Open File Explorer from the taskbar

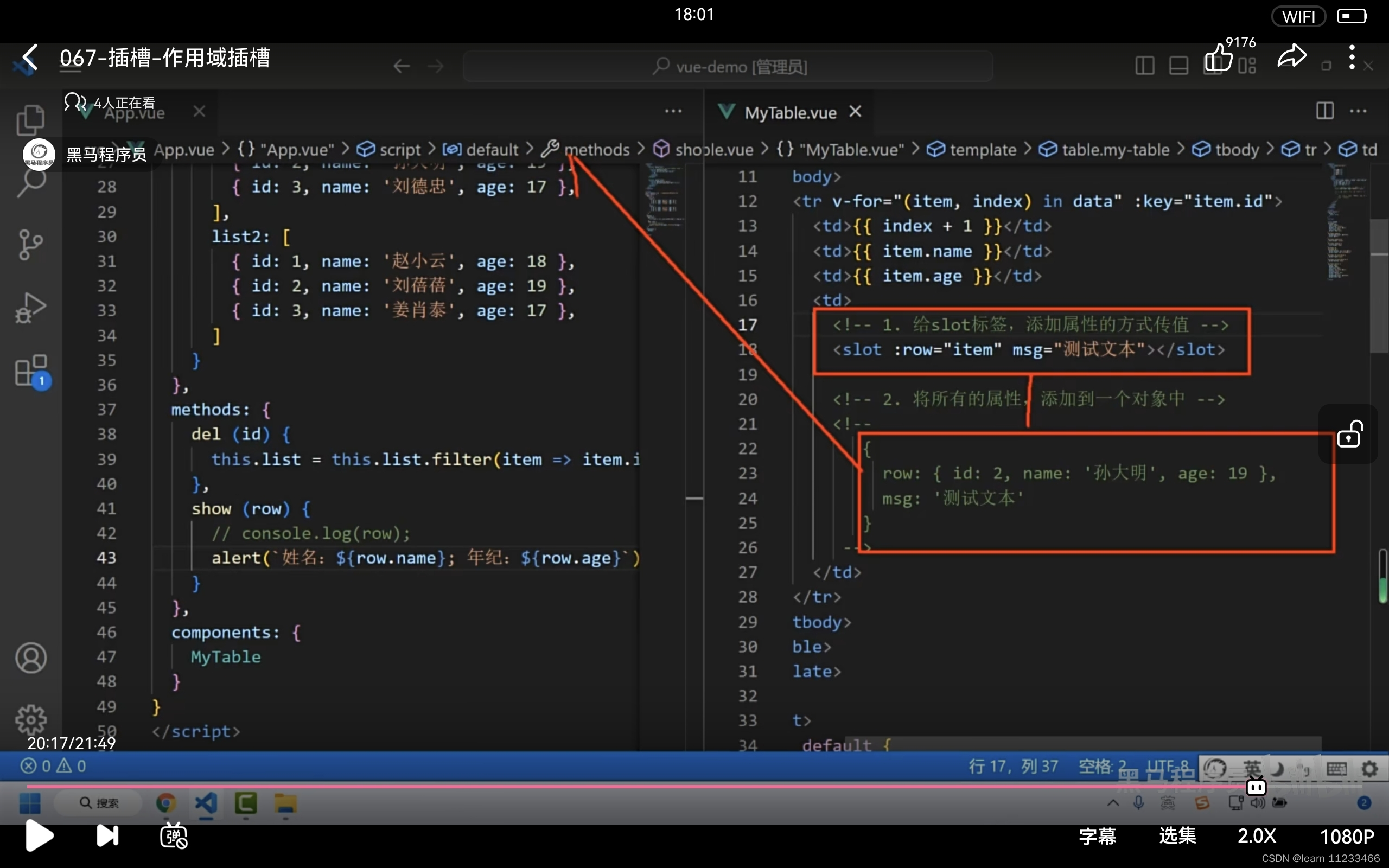tap(285, 803)
